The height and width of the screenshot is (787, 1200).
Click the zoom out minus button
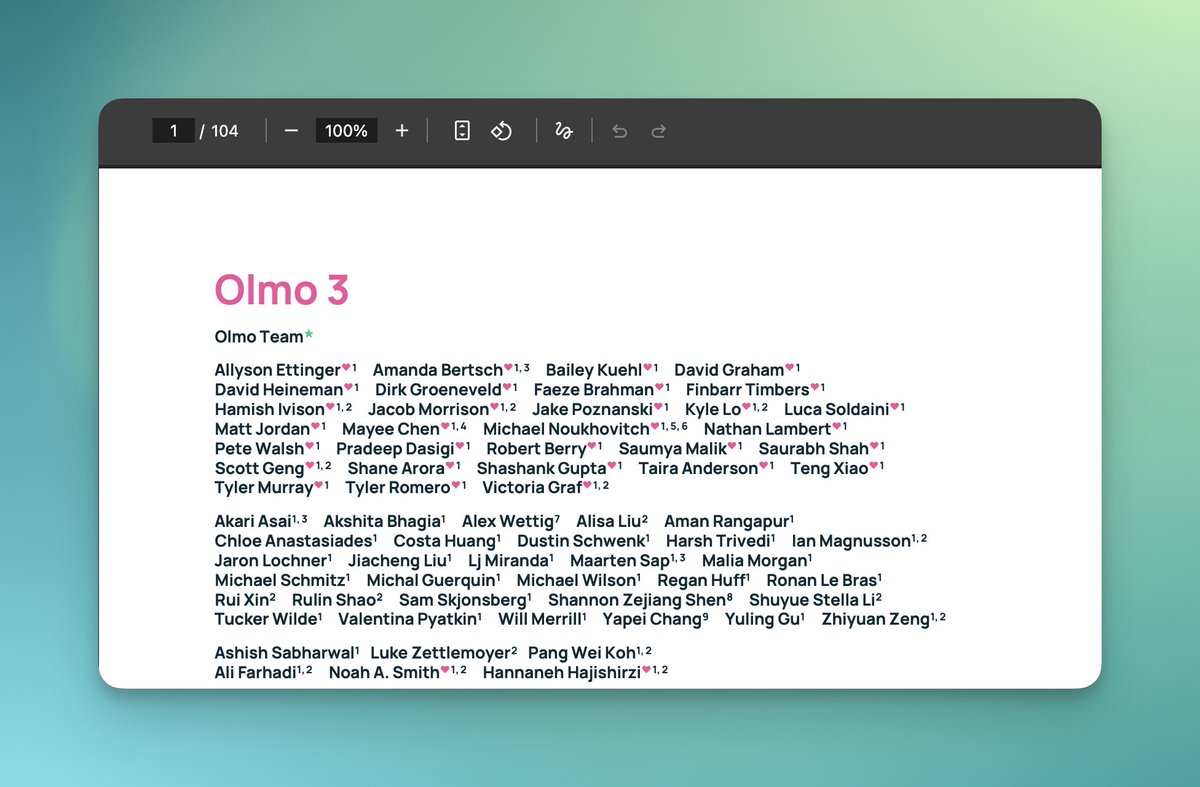coord(291,131)
